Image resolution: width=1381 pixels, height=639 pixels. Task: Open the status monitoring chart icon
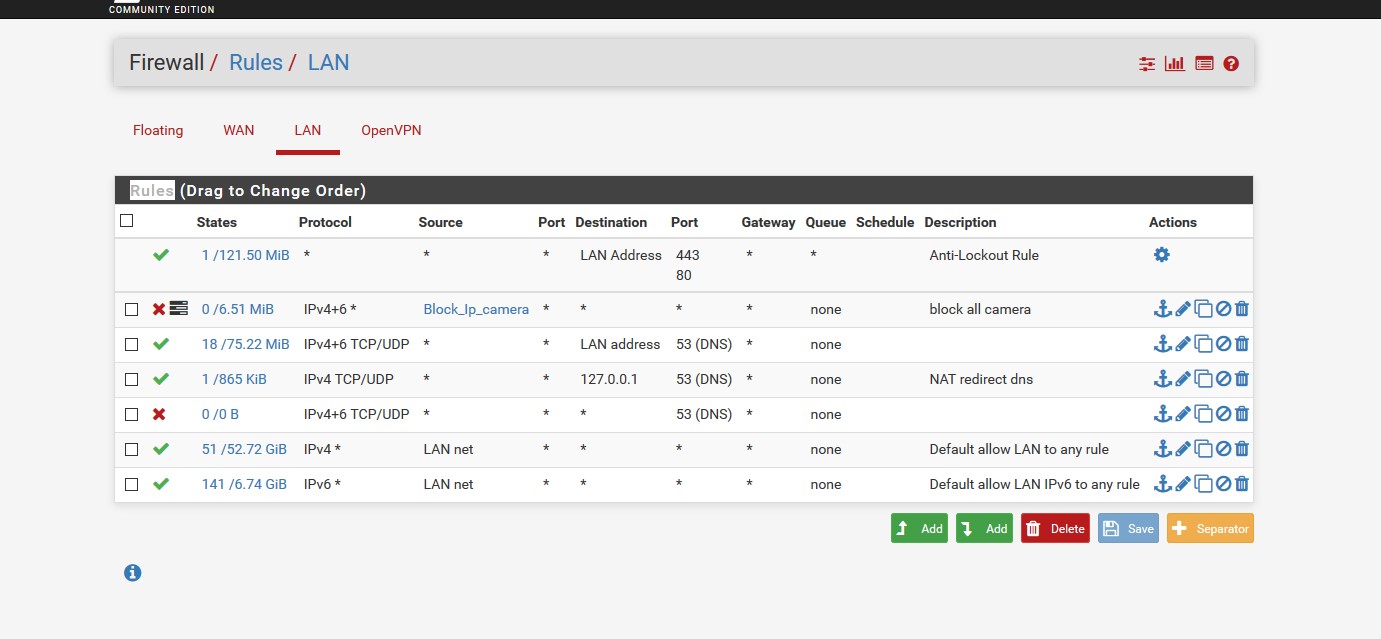1175,63
